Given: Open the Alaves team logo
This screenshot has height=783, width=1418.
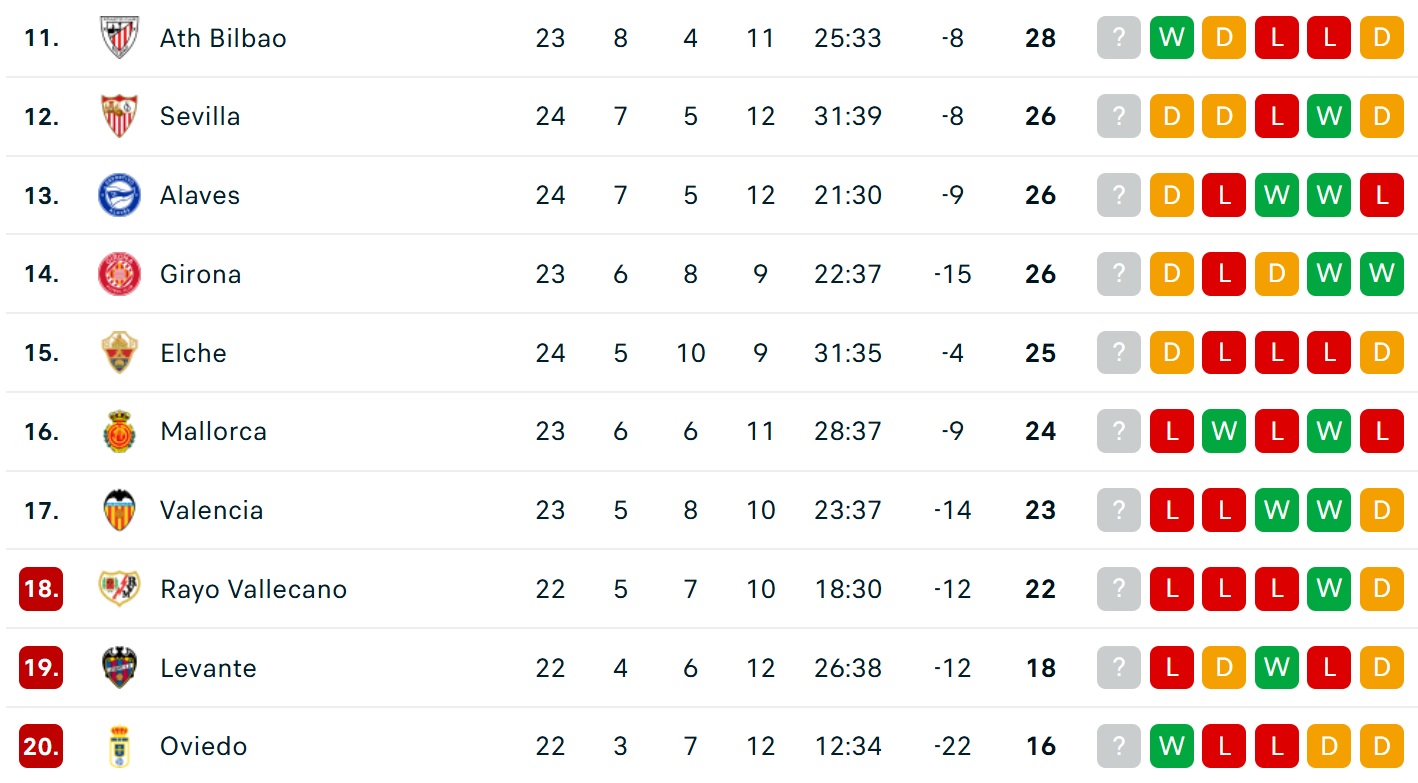Looking at the screenshot, I should (x=120, y=195).
